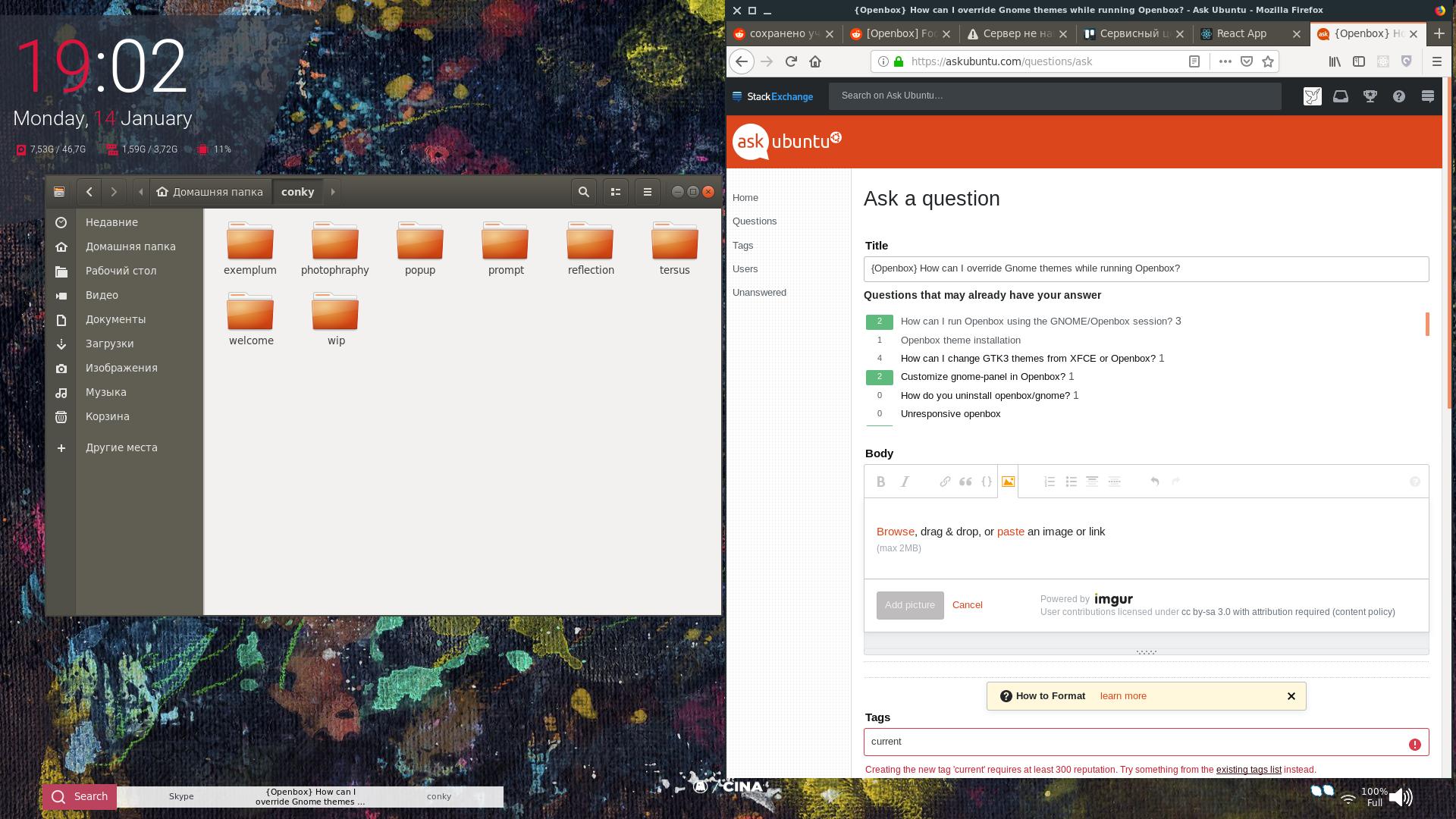Image resolution: width=1456 pixels, height=819 pixels.
Task: Click the search icon in file manager
Action: click(x=584, y=192)
